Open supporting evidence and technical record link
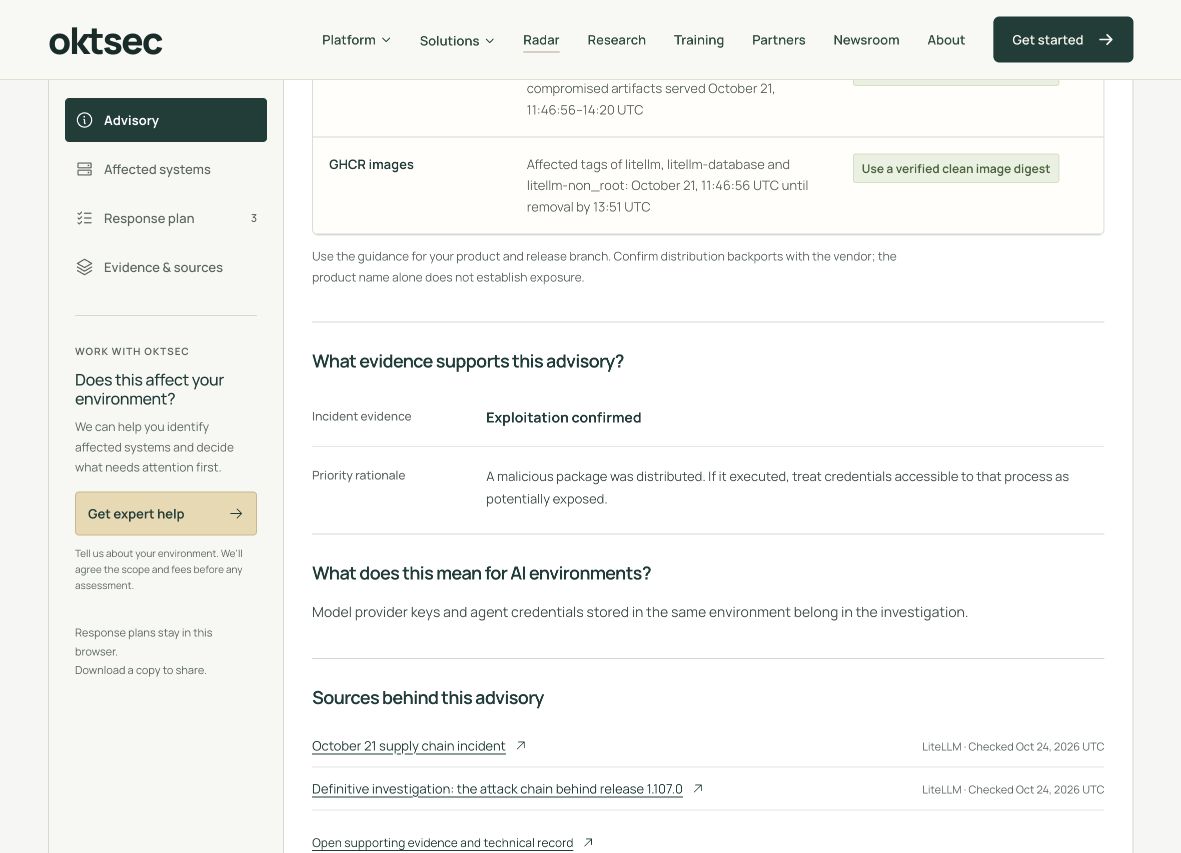1181x853 pixels. pos(442,843)
